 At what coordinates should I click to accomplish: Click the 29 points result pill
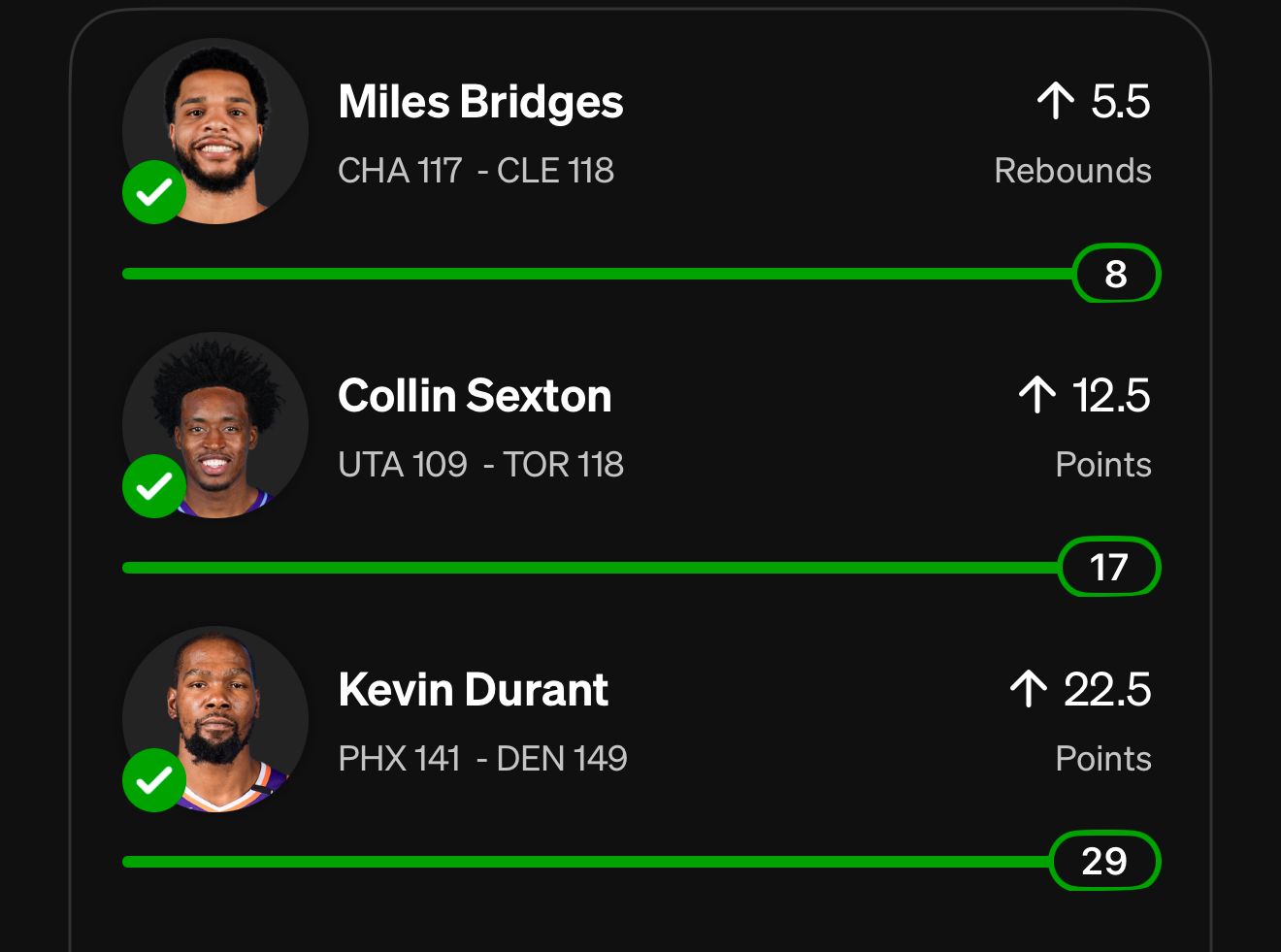tap(1104, 862)
